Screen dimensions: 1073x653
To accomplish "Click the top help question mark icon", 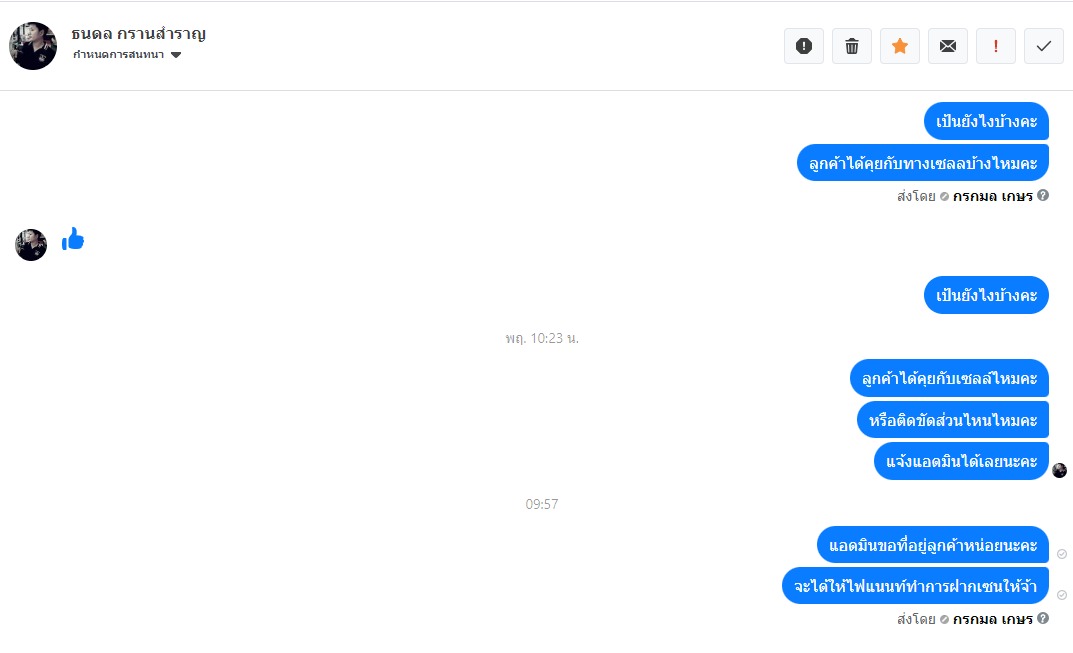I will [1043, 195].
